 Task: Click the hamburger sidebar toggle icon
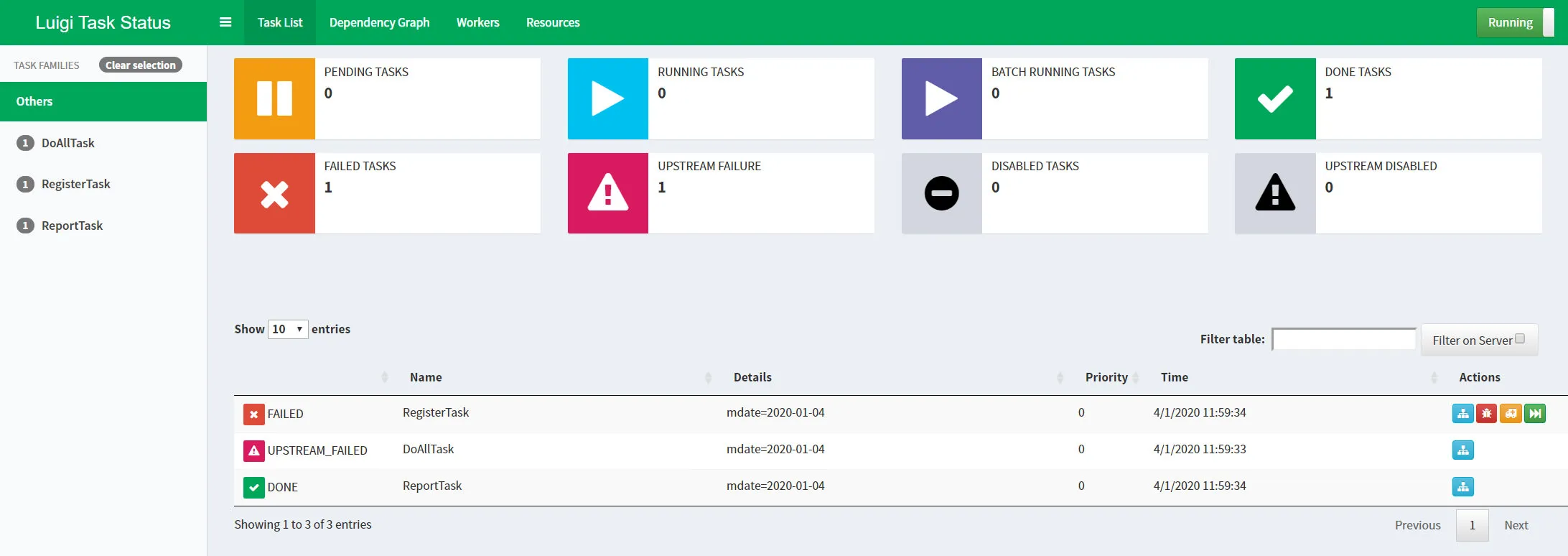pos(225,22)
